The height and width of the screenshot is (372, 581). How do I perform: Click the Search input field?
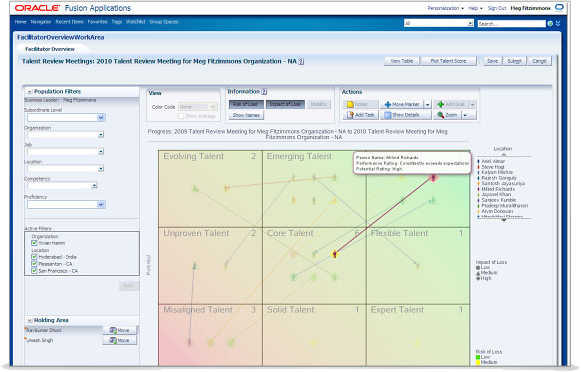coord(511,24)
